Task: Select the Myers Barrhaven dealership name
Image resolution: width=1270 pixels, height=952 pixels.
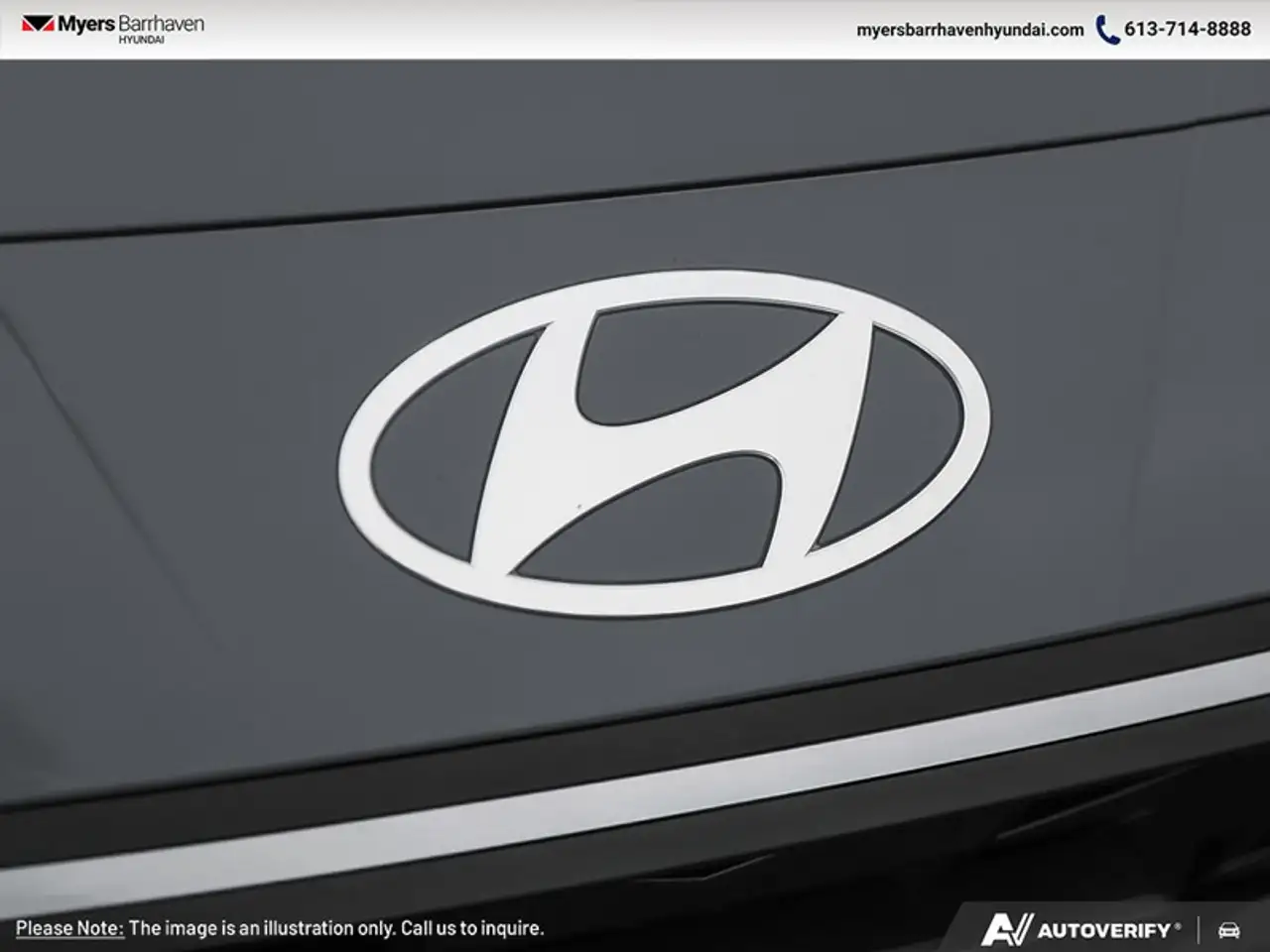Action: point(131,24)
